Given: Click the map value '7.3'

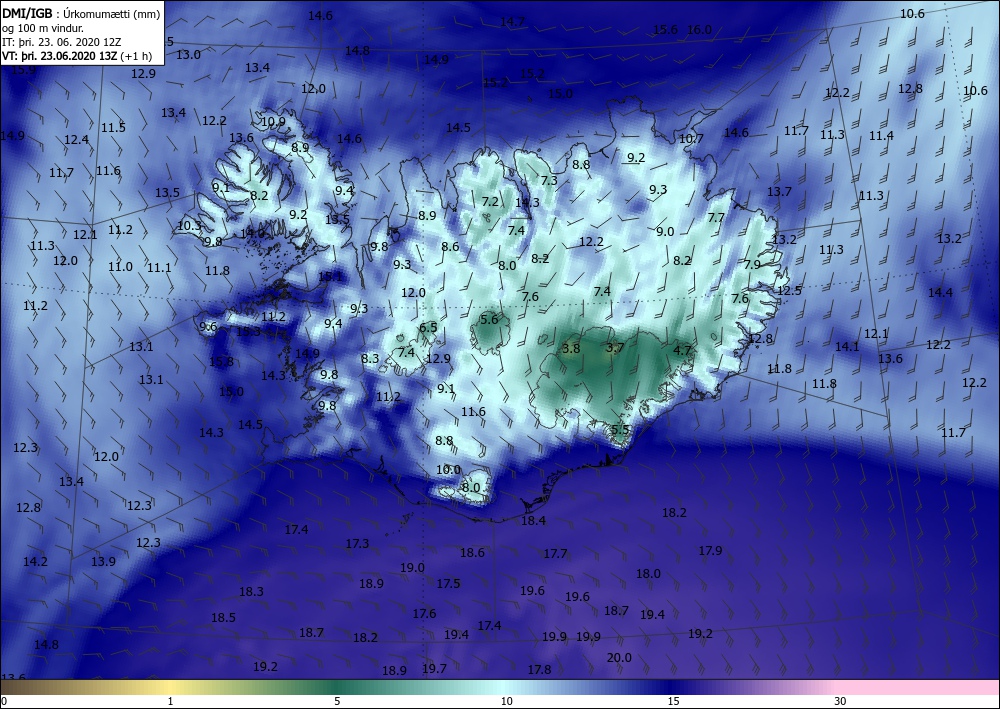Looking at the screenshot, I should [549, 180].
